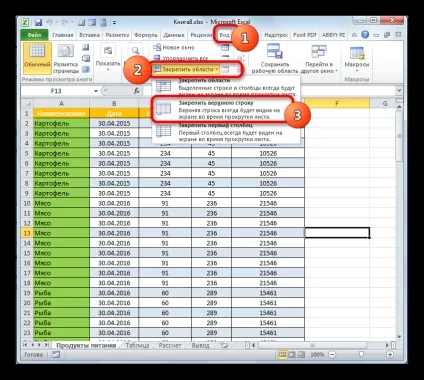Image resolution: width=424 pixels, height=380 pixels.
Task: Select column A header
Action: click(61, 104)
